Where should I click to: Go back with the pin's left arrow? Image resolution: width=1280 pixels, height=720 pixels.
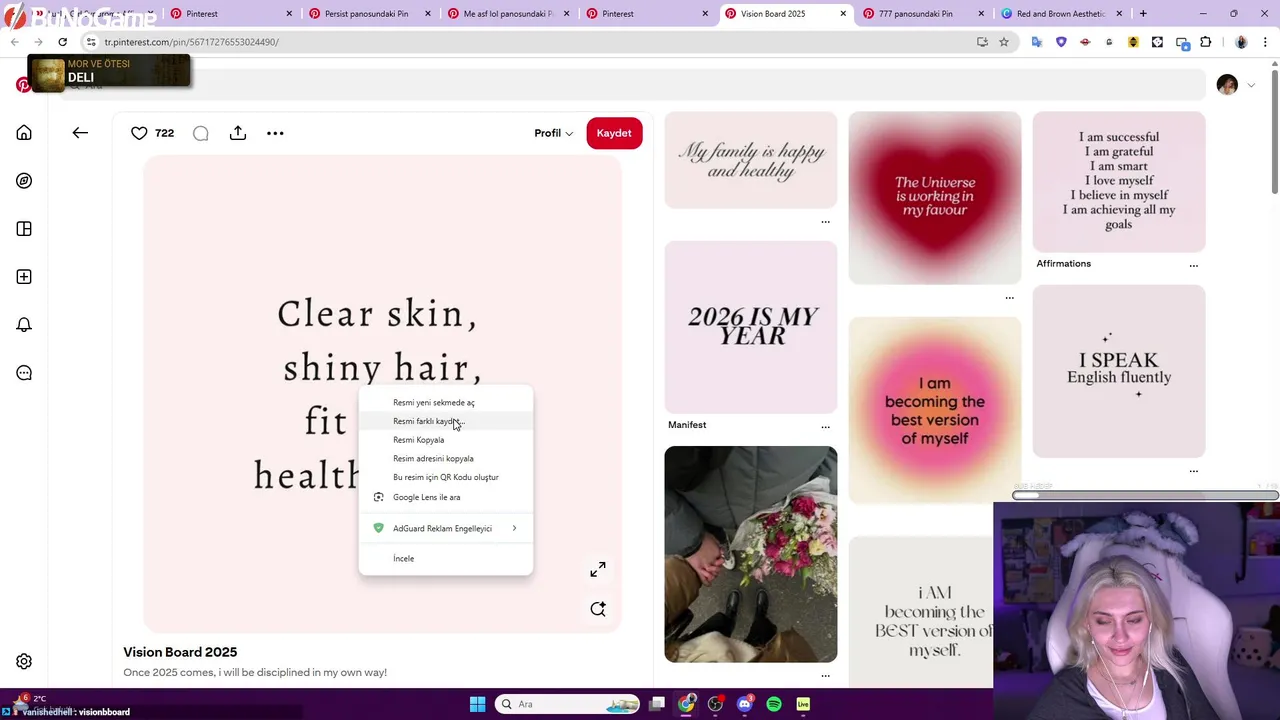(x=80, y=133)
